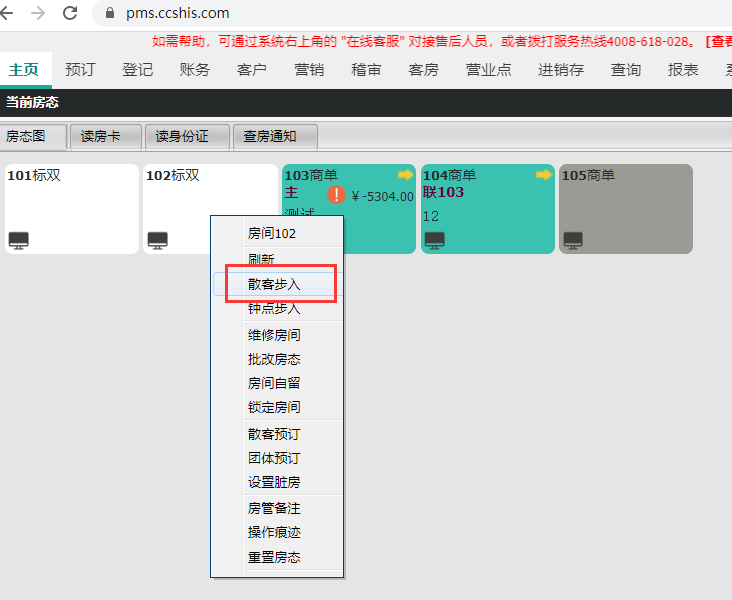Open the 账务 menu
The image size is (732, 600).
click(195, 70)
